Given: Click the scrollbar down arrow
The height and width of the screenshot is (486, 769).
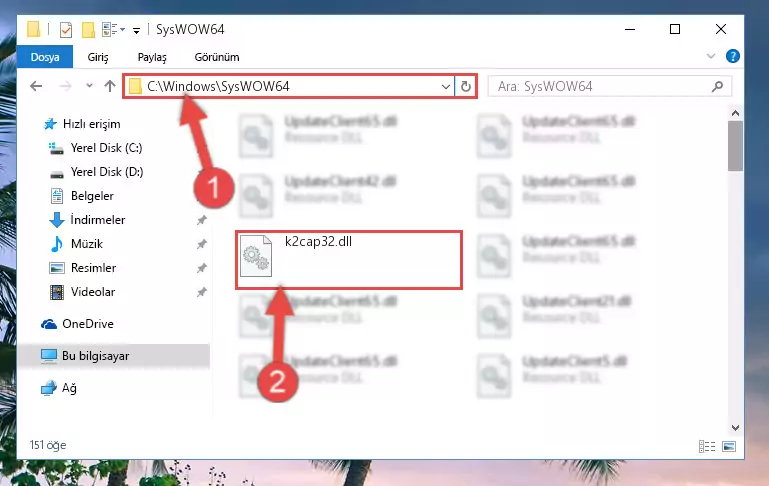Looking at the screenshot, I should coord(735,428).
